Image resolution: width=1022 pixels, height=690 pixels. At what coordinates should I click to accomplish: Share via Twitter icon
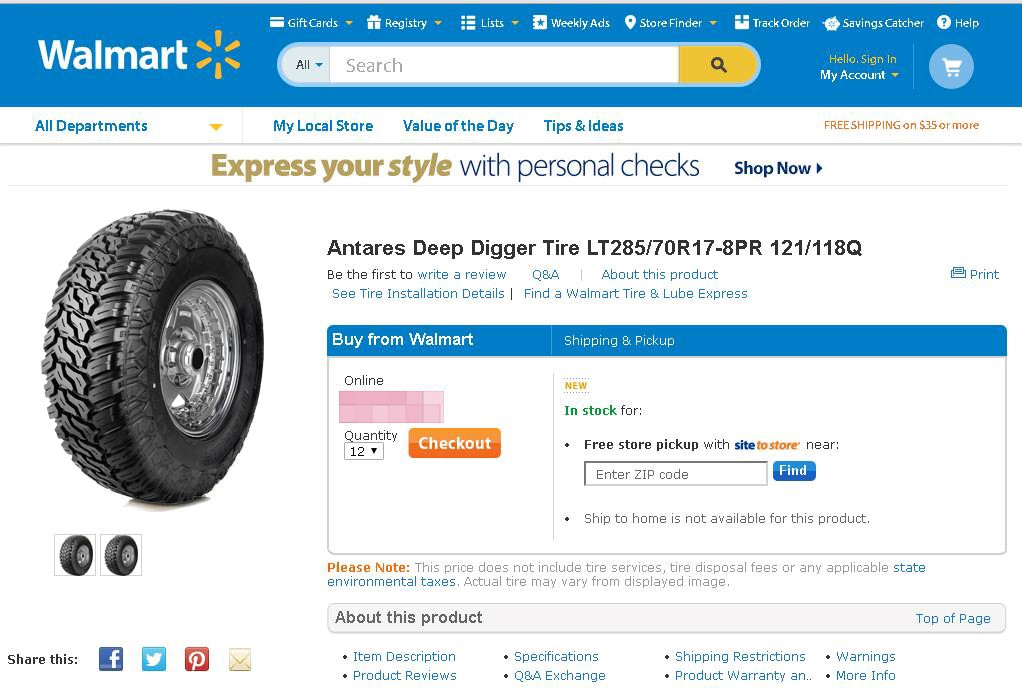154,659
